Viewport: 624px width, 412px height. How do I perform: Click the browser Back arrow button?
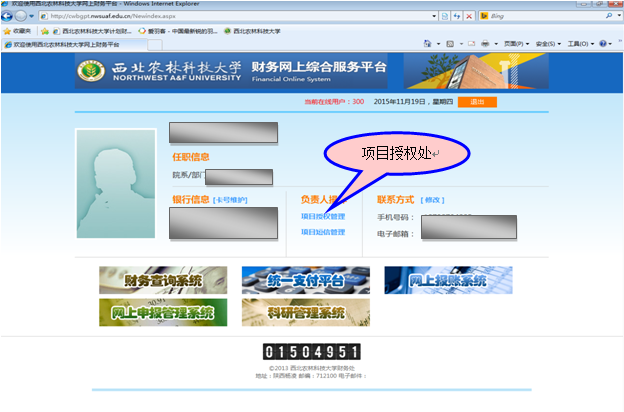coord(8,17)
